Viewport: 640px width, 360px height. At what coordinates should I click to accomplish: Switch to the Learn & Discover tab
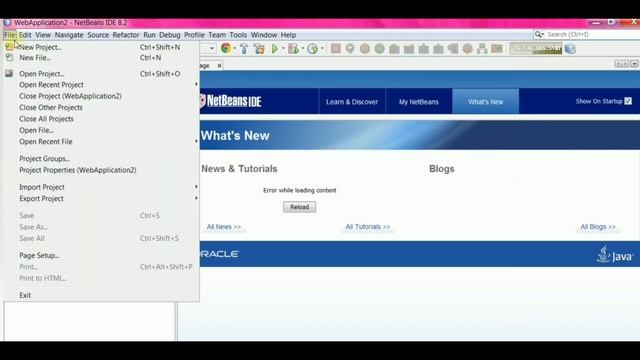point(352,101)
